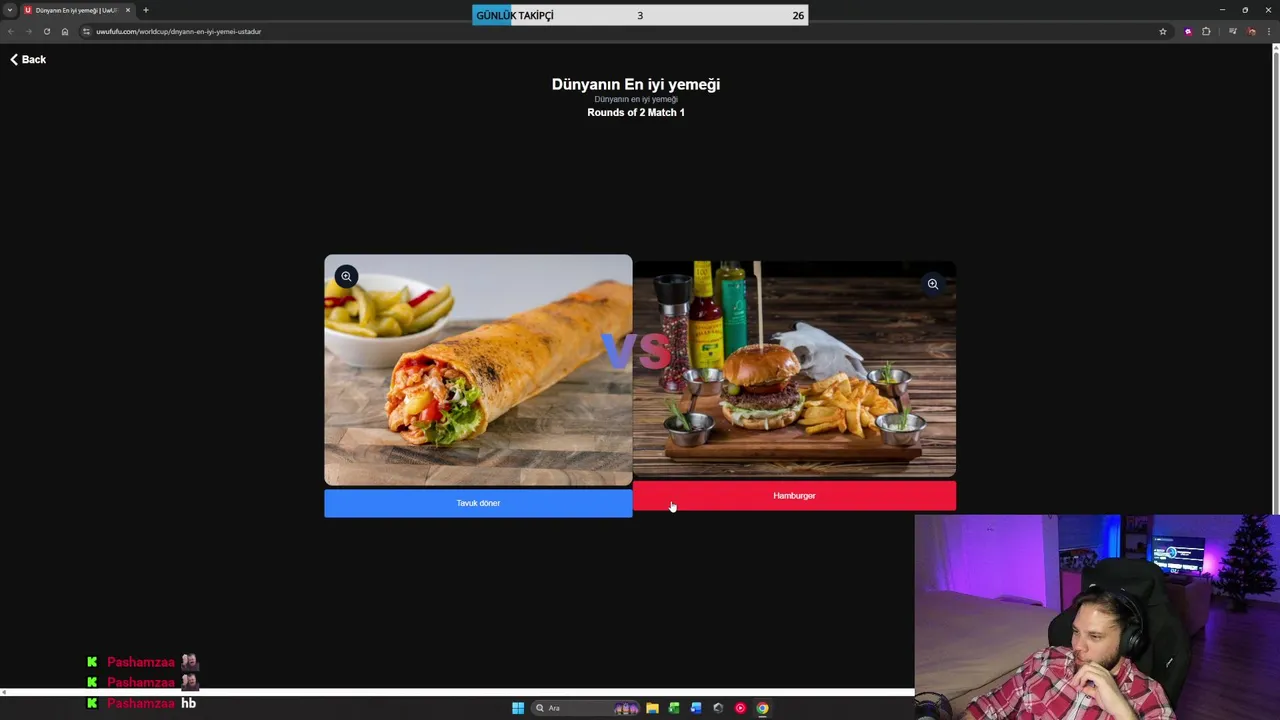Image resolution: width=1280 pixels, height=720 pixels.
Task: Open Chrome from the taskbar
Action: (762, 708)
